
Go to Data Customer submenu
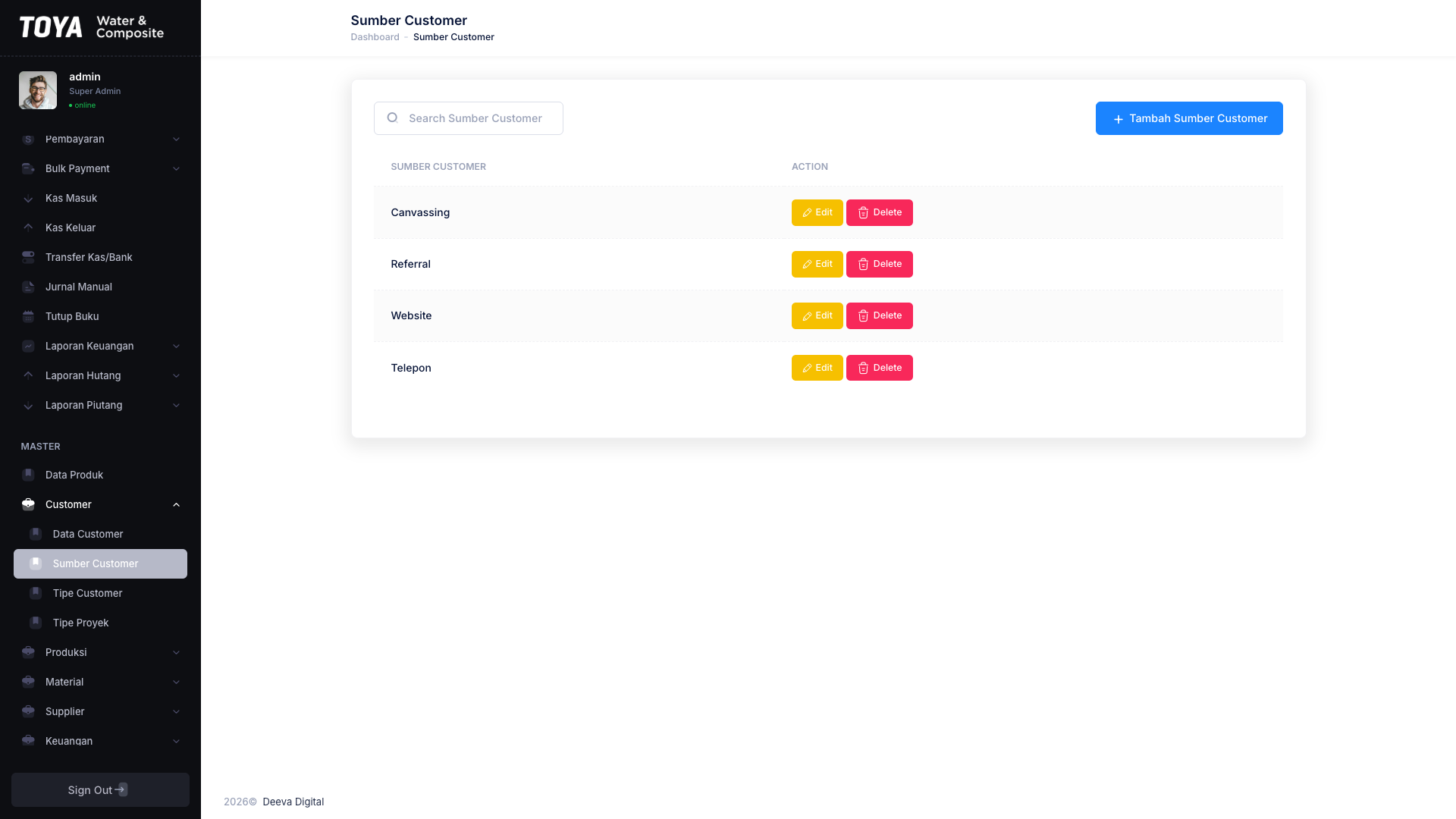coord(100,534)
